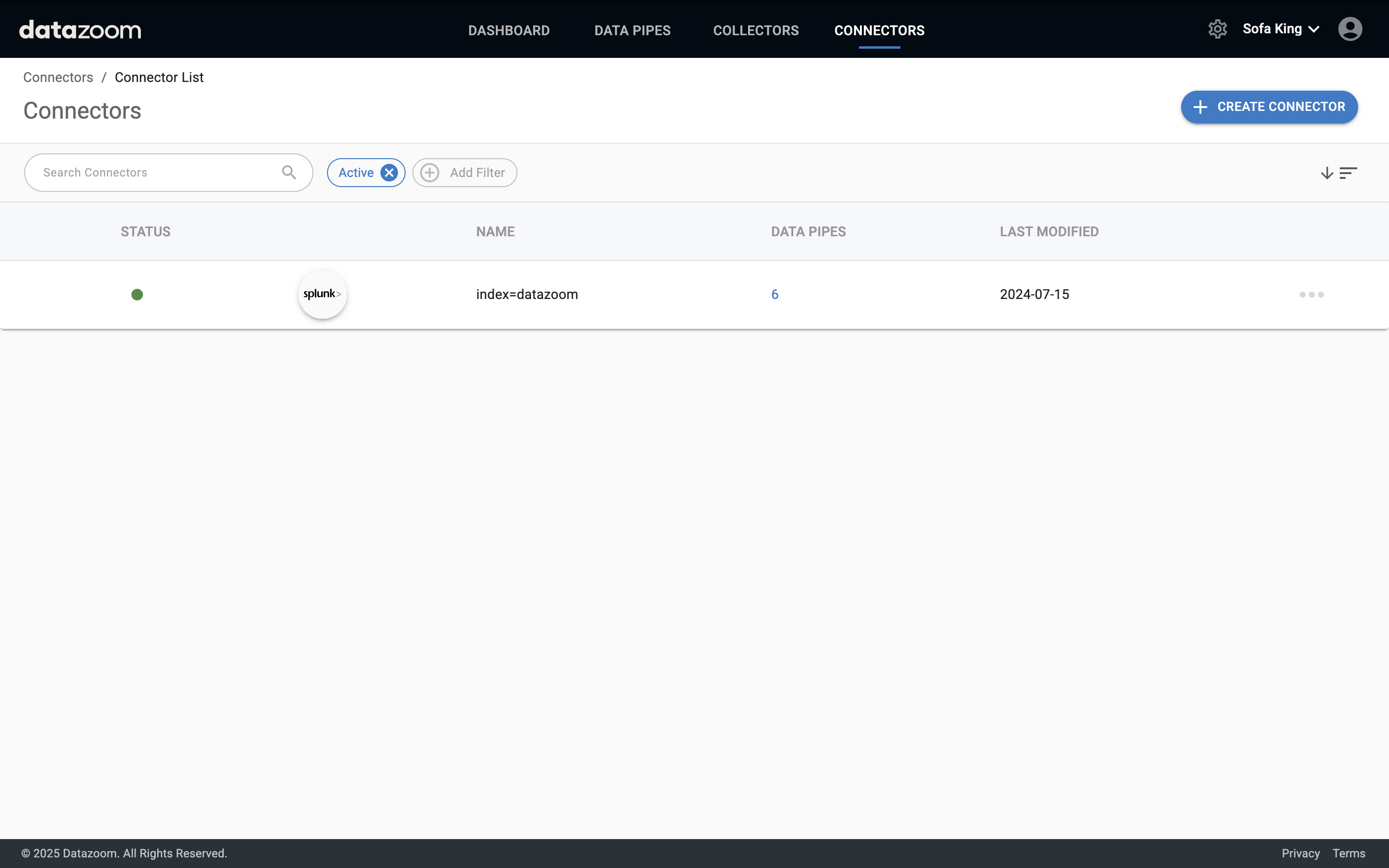Open the Data Pipes tab
1389x868 pixels.
point(632,30)
